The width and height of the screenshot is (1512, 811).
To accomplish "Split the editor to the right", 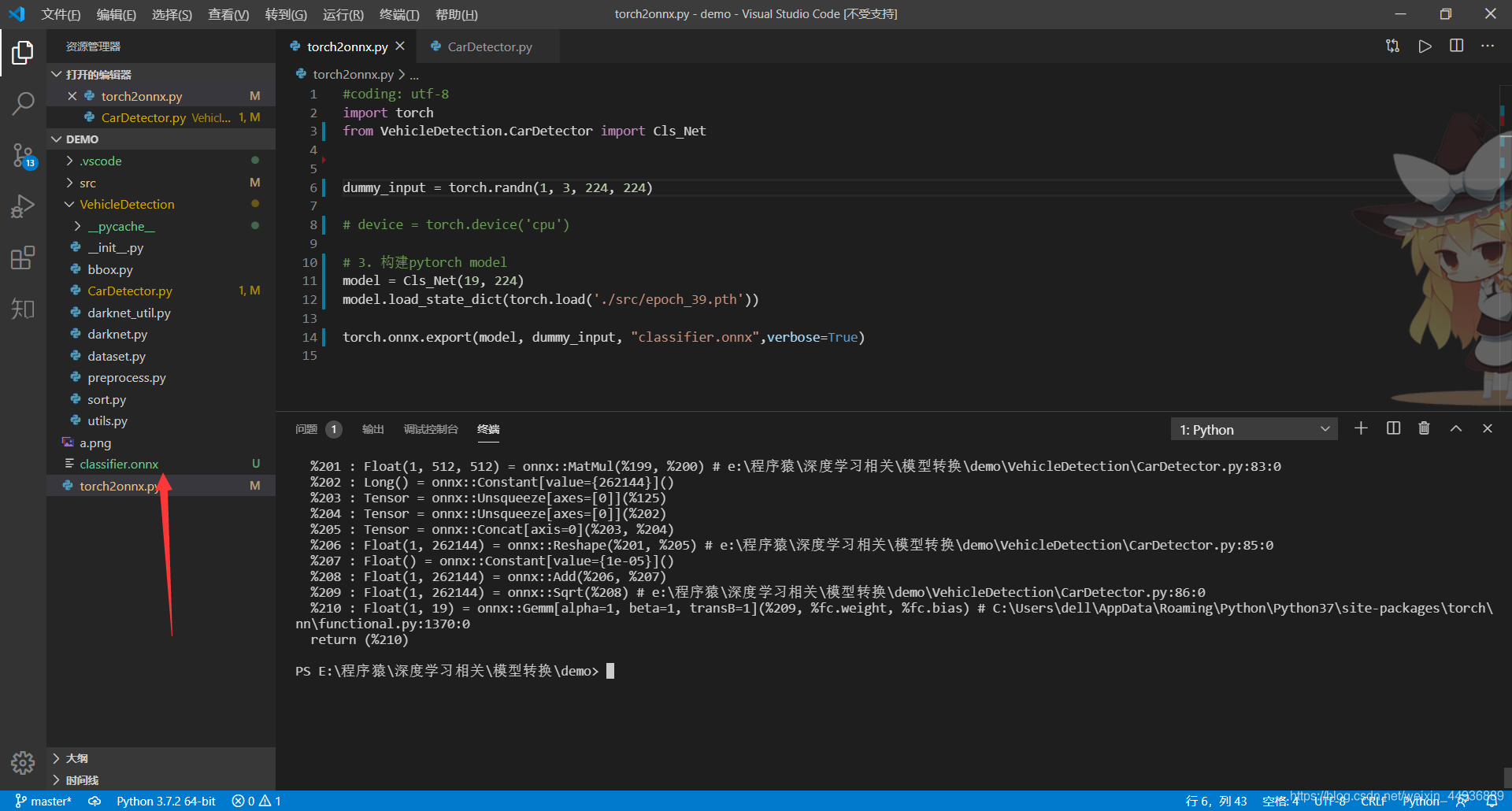I will point(1457,46).
